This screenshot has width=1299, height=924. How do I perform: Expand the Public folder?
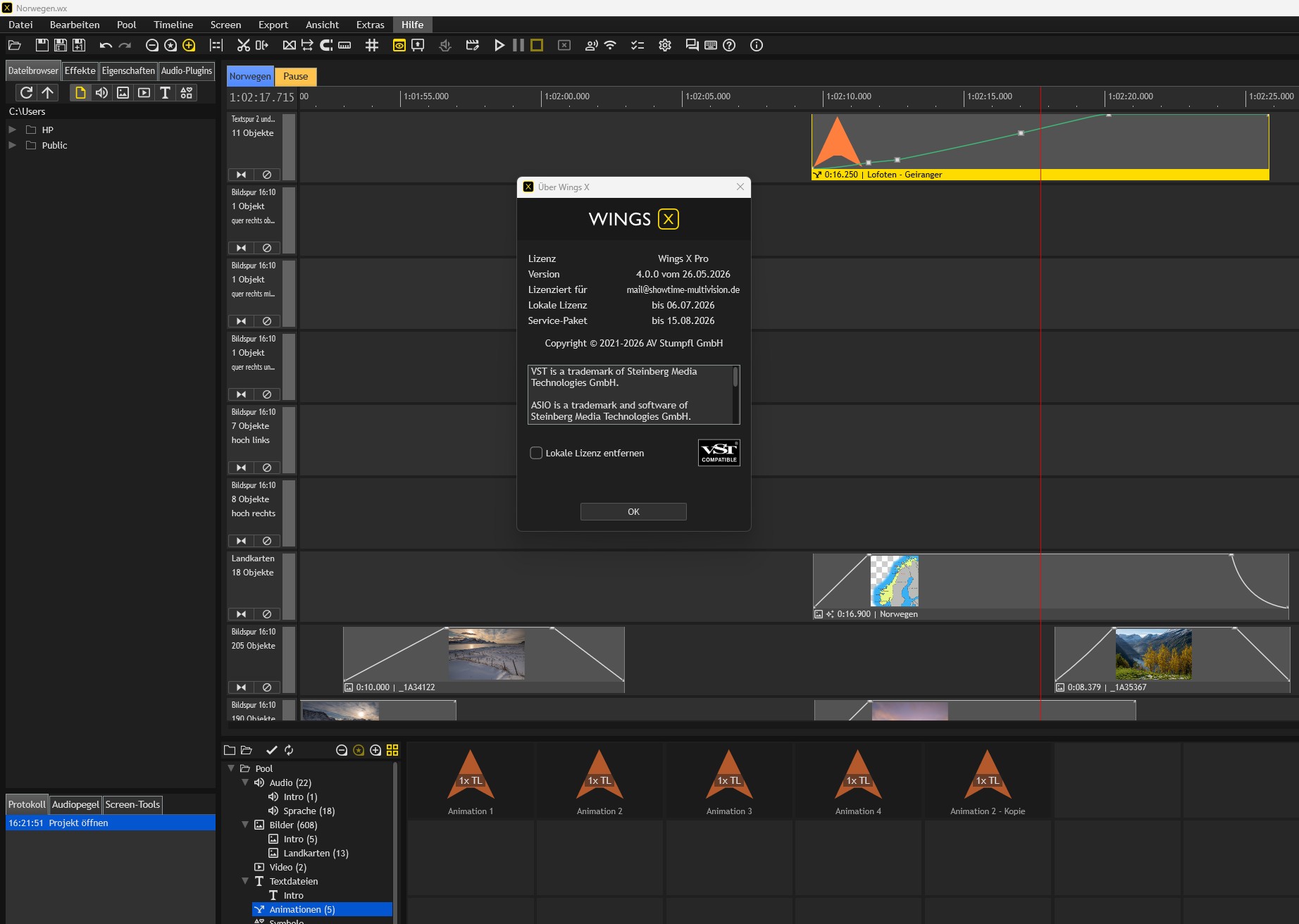tap(12, 145)
